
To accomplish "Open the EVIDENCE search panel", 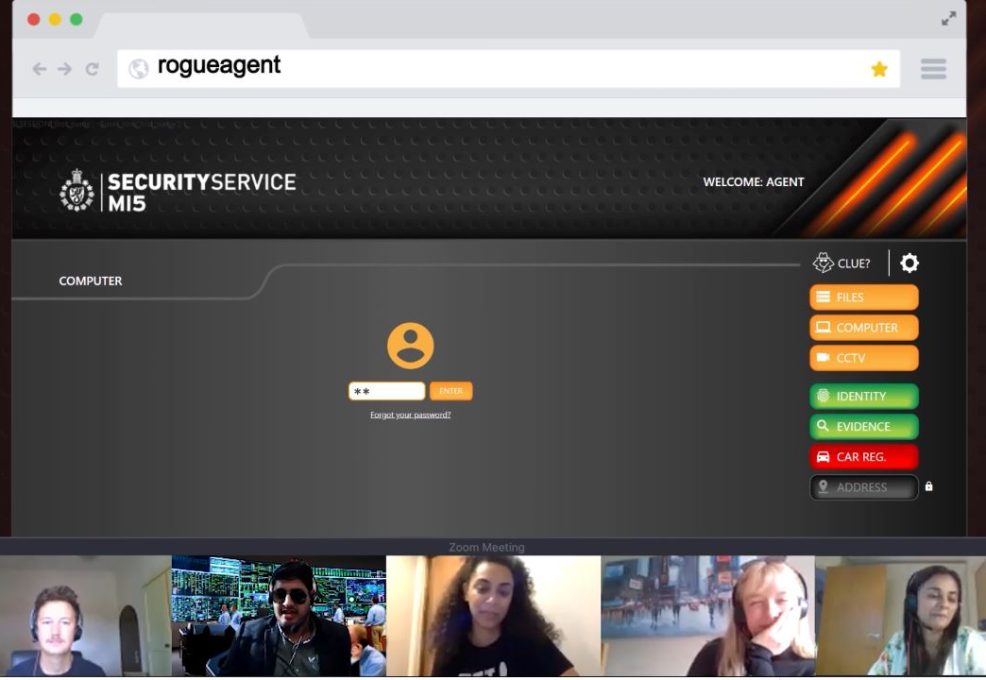I will click(863, 427).
